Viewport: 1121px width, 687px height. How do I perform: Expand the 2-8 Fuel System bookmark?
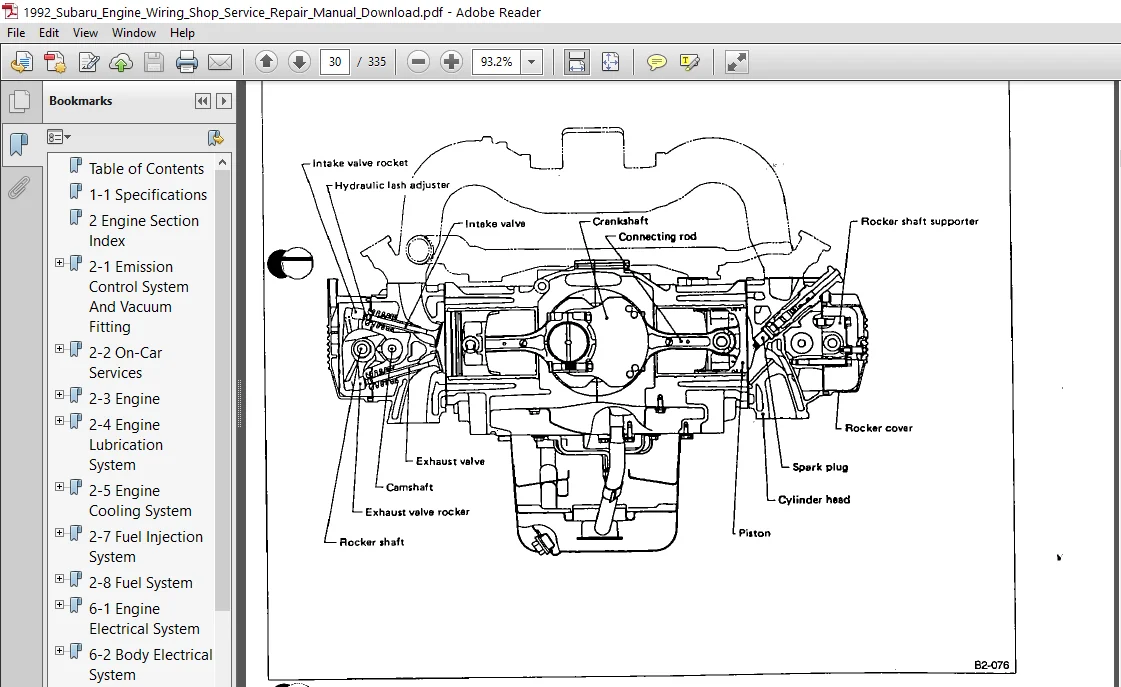click(x=60, y=578)
